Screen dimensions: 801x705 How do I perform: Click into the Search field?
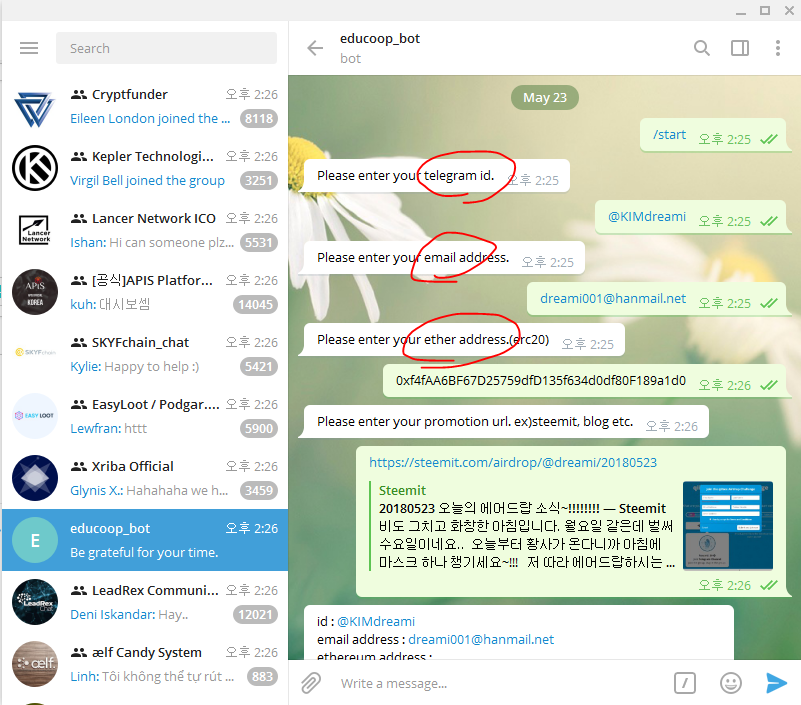167,48
